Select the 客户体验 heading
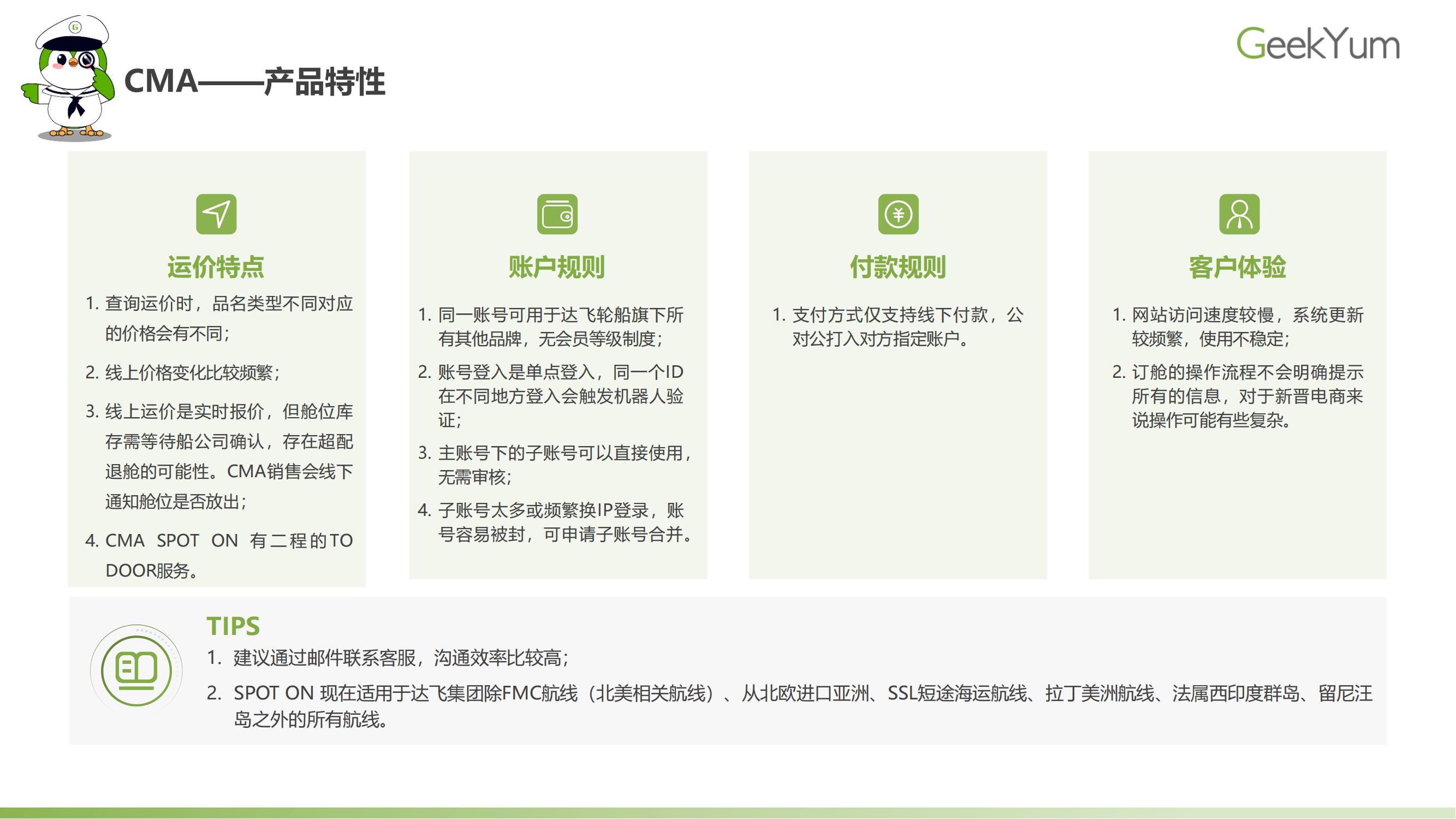 tap(1238, 267)
